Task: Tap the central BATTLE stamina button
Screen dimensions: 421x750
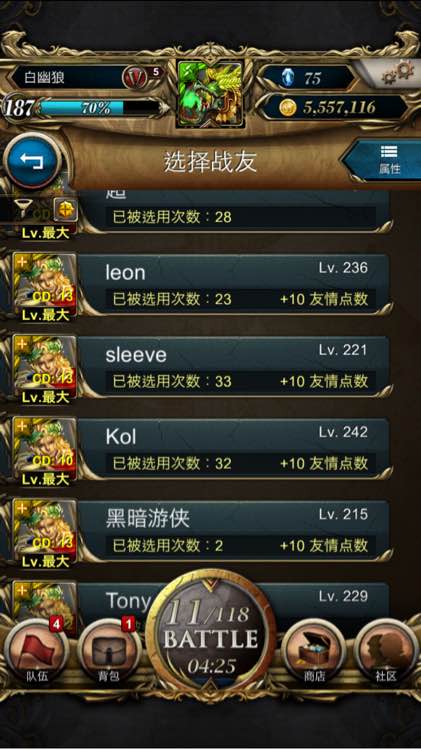Action: pyautogui.click(x=211, y=632)
